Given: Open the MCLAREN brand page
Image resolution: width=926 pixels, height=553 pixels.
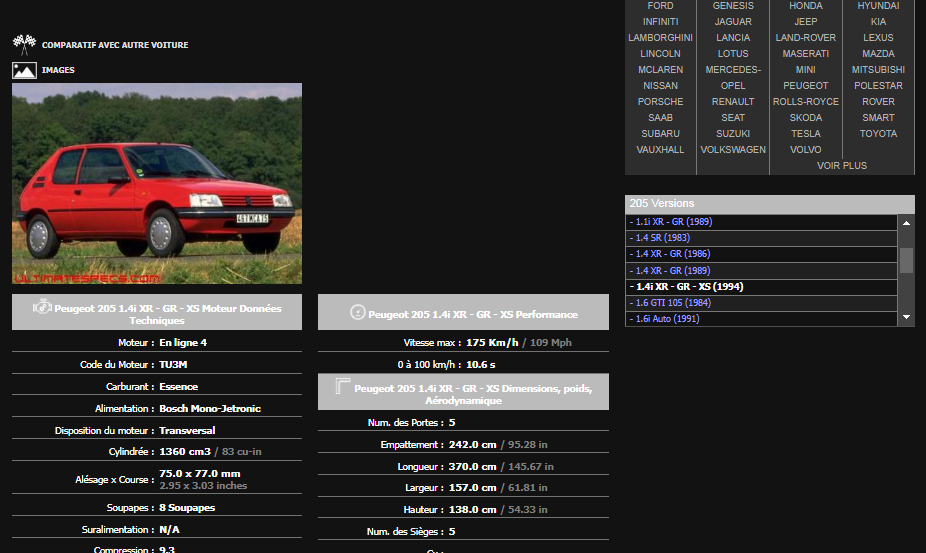Looking at the screenshot, I should point(660,70).
